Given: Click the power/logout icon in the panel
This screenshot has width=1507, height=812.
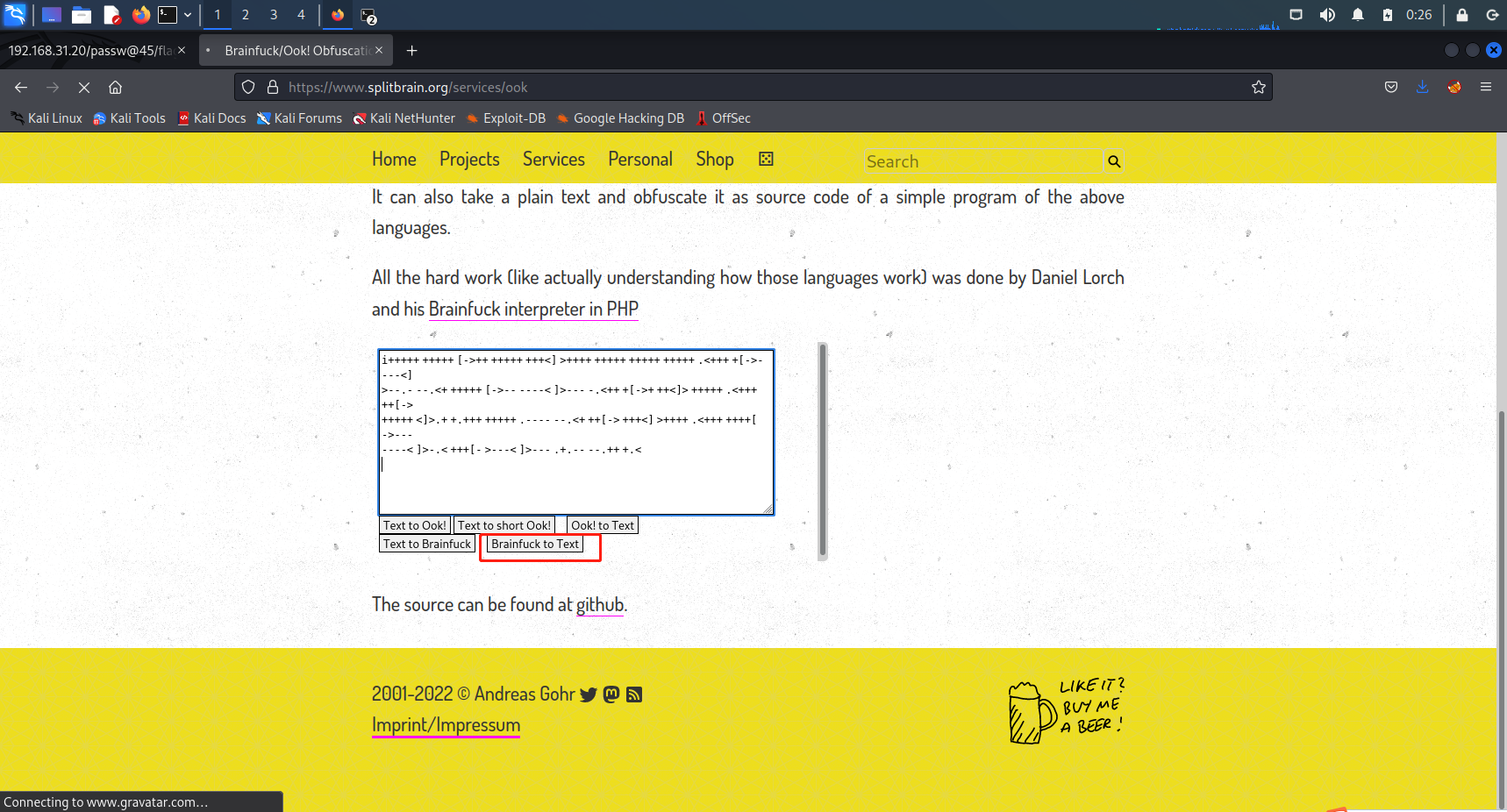Looking at the screenshot, I should pyautogui.click(x=1492, y=15).
